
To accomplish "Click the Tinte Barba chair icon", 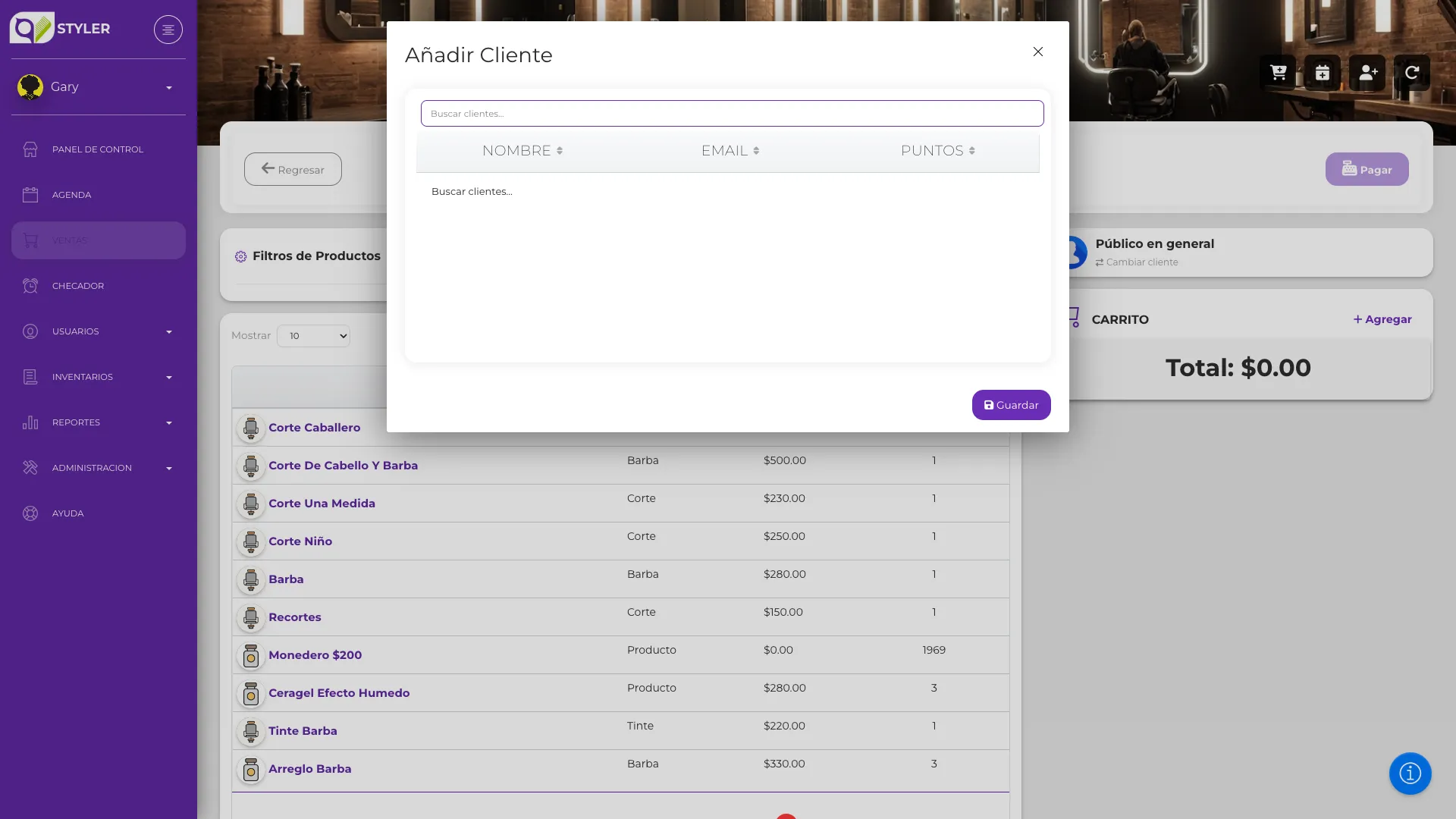I will pyautogui.click(x=251, y=732).
